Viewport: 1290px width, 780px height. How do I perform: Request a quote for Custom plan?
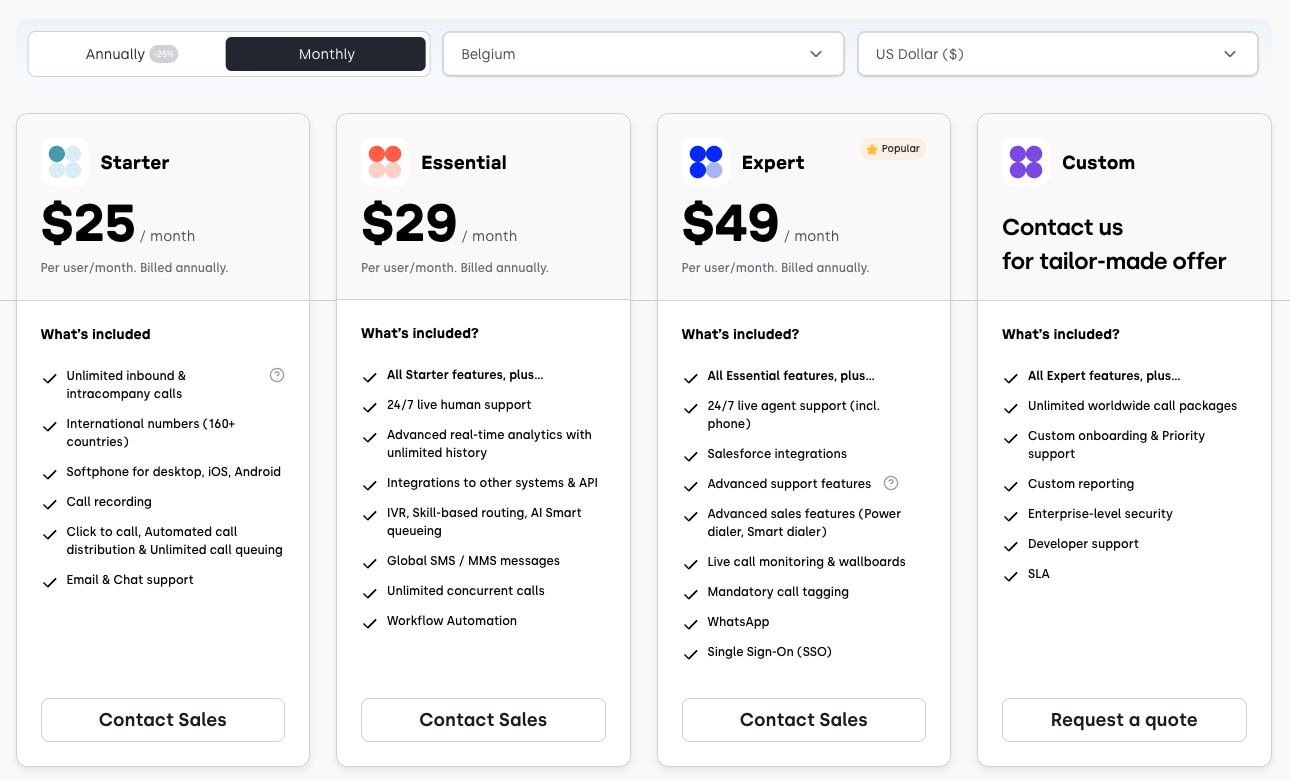[1124, 720]
